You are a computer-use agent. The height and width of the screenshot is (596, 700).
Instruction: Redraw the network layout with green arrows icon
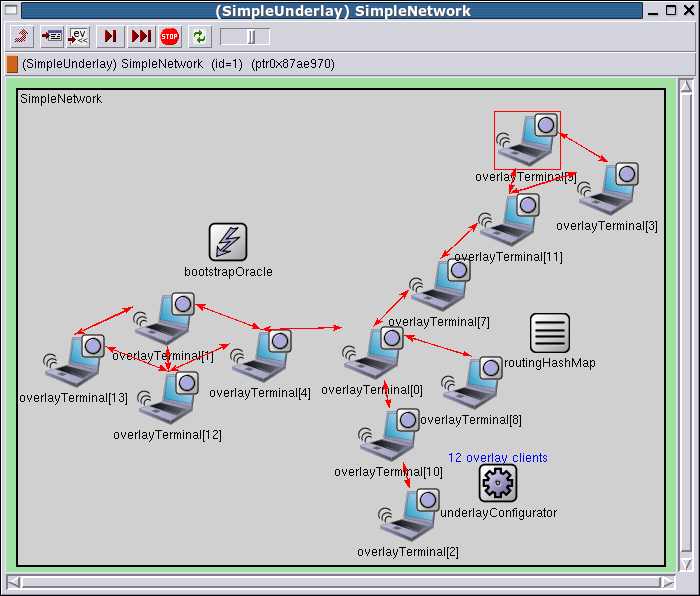point(200,36)
